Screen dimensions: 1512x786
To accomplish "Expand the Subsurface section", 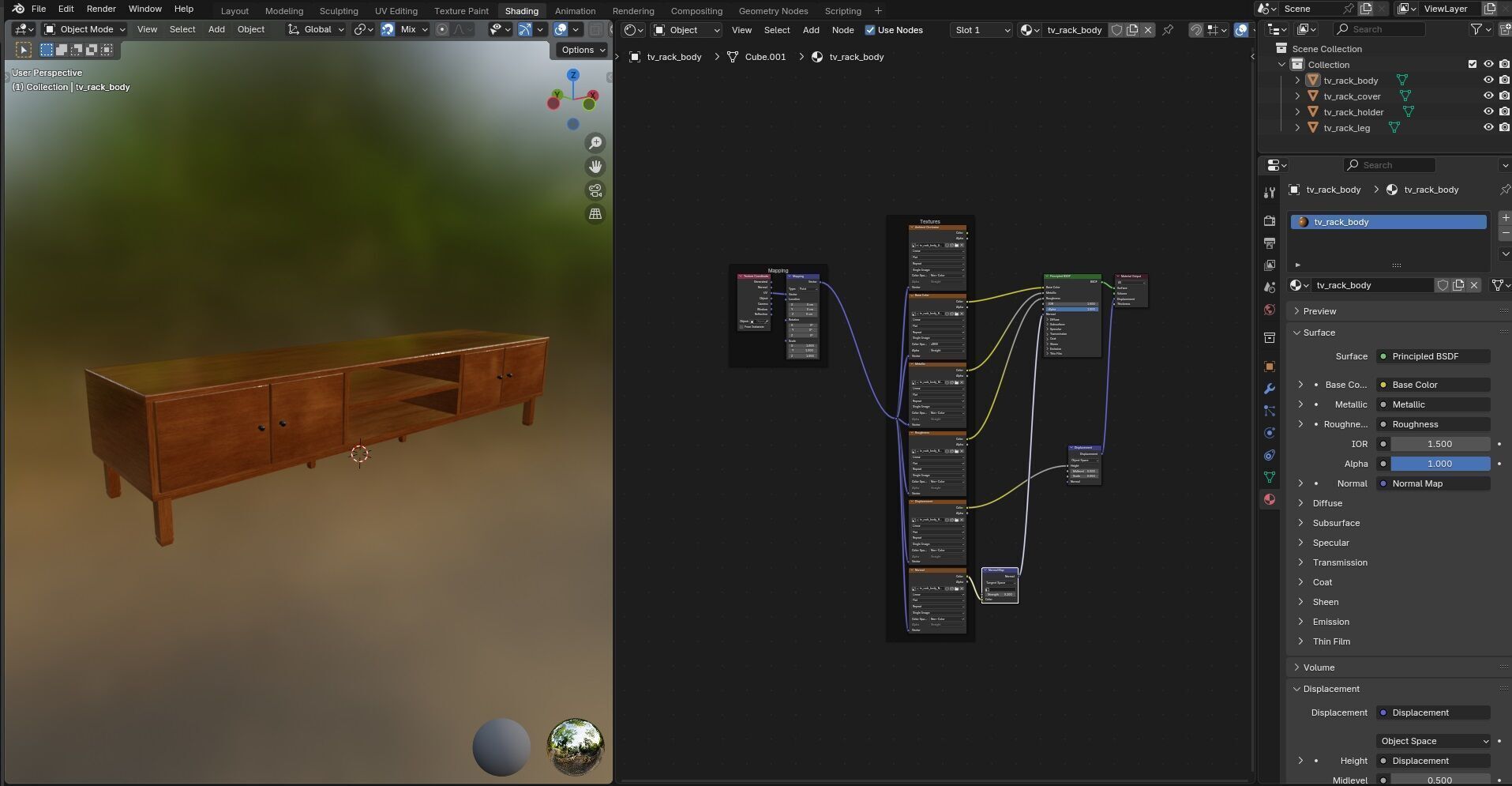I will click(x=1336, y=523).
